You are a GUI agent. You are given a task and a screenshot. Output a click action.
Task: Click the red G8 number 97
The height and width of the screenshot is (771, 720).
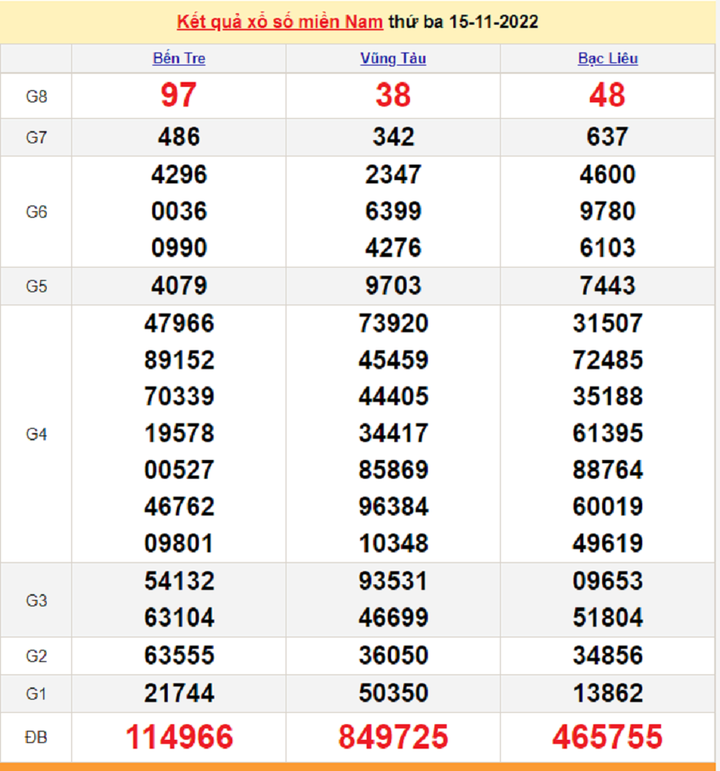pos(179,95)
